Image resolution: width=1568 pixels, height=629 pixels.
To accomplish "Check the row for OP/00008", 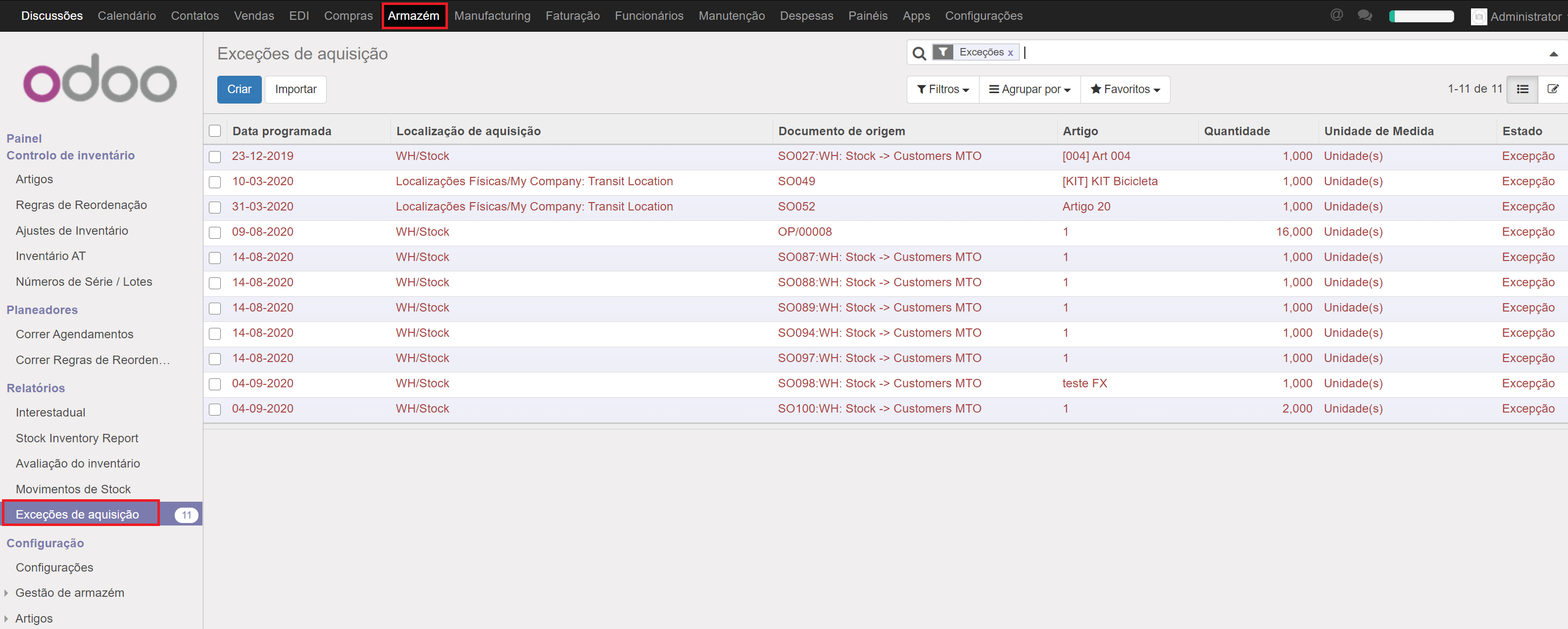I will [215, 233].
